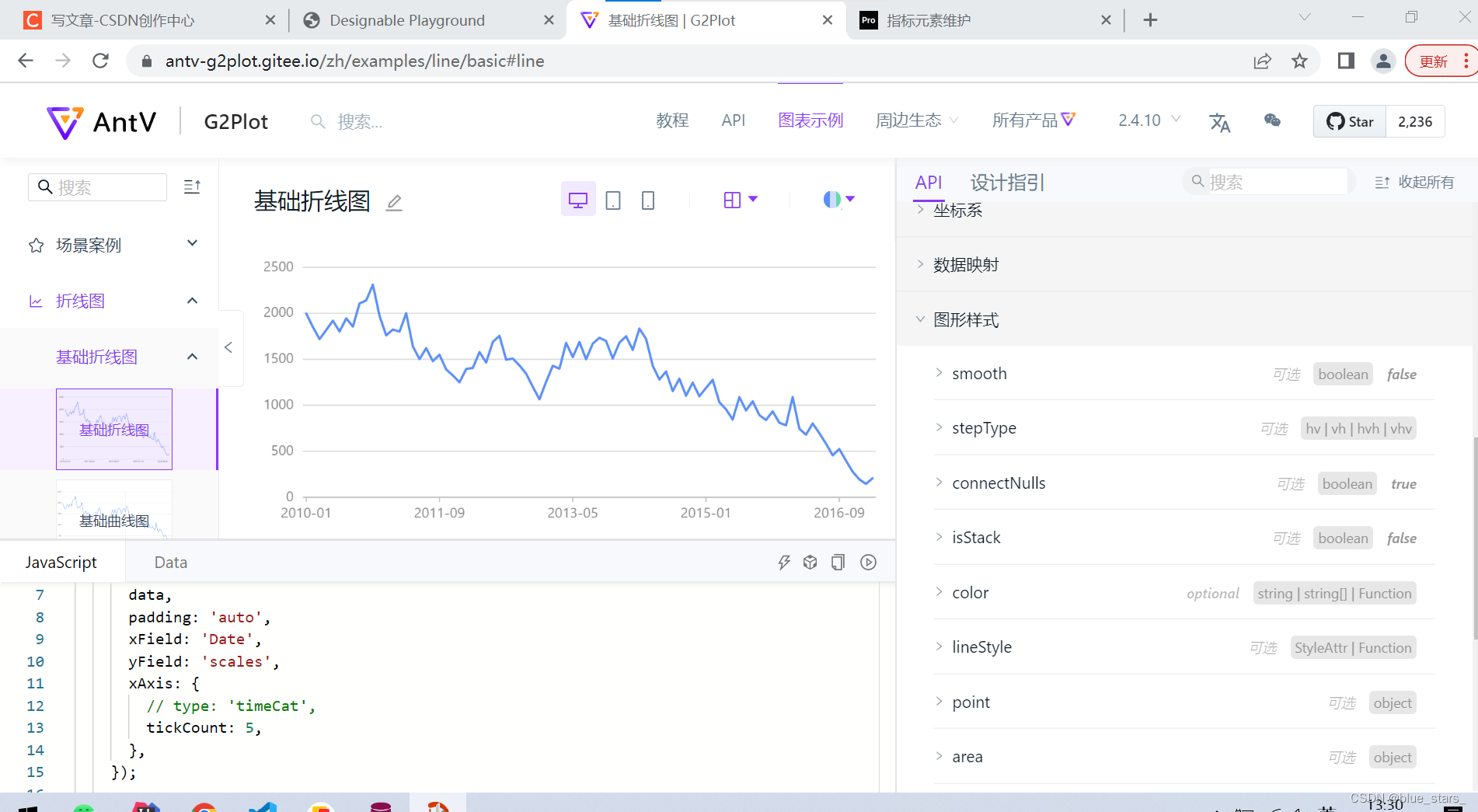Expand the chart layout dropdown
1478x812 pixels.
point(740,199)
